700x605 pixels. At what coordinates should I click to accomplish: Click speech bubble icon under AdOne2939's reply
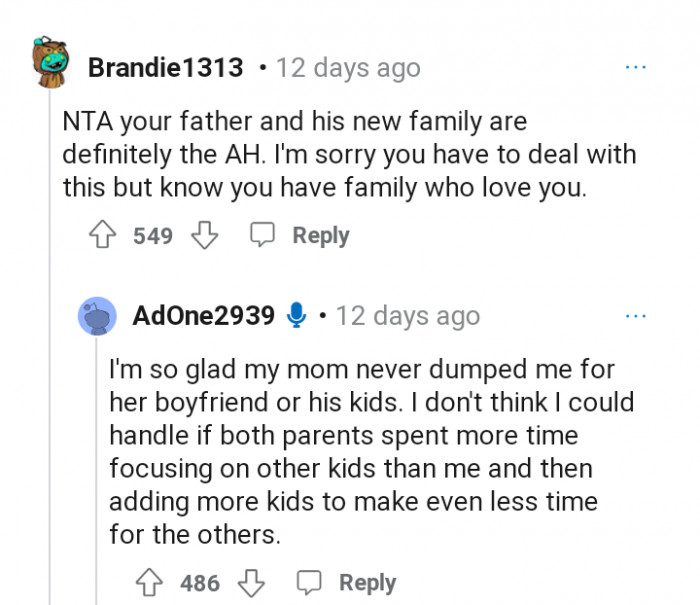[308, 582]
